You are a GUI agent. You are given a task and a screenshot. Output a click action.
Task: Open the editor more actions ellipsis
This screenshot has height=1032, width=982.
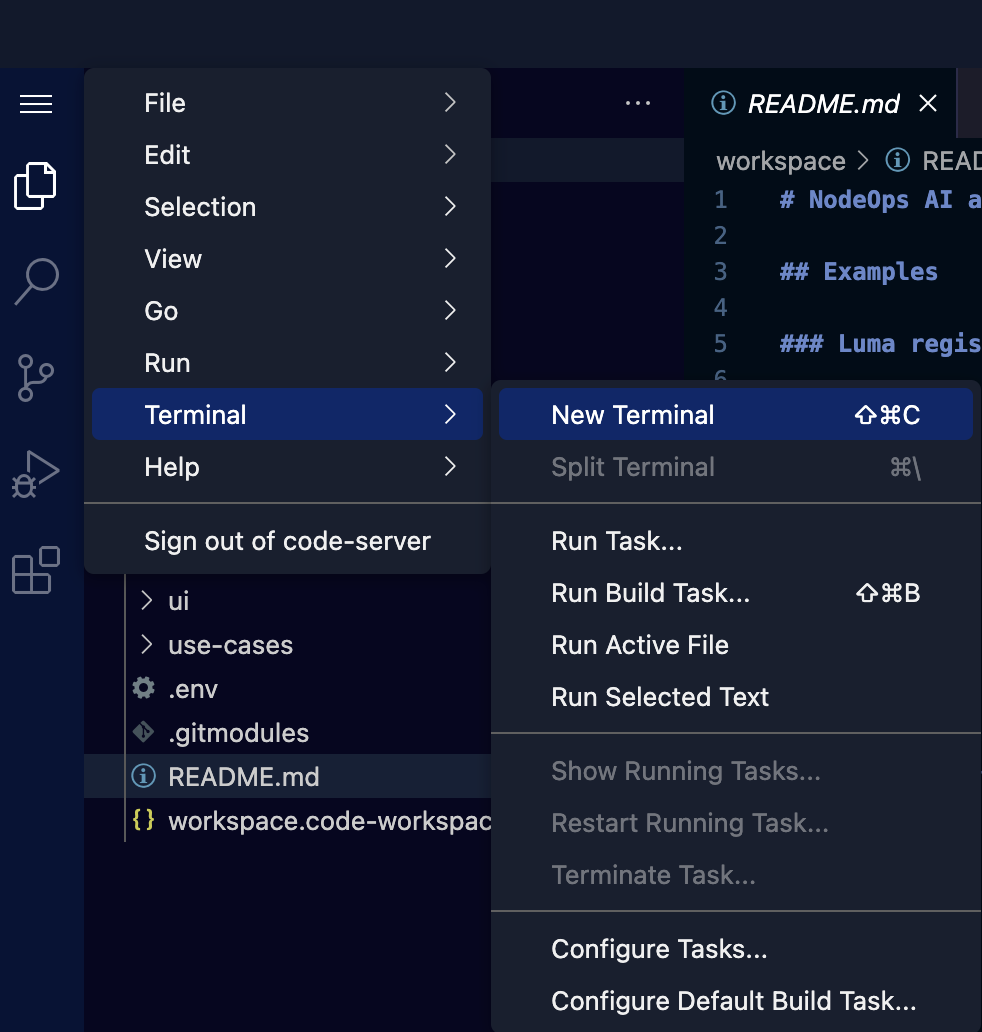click(637, 103)
